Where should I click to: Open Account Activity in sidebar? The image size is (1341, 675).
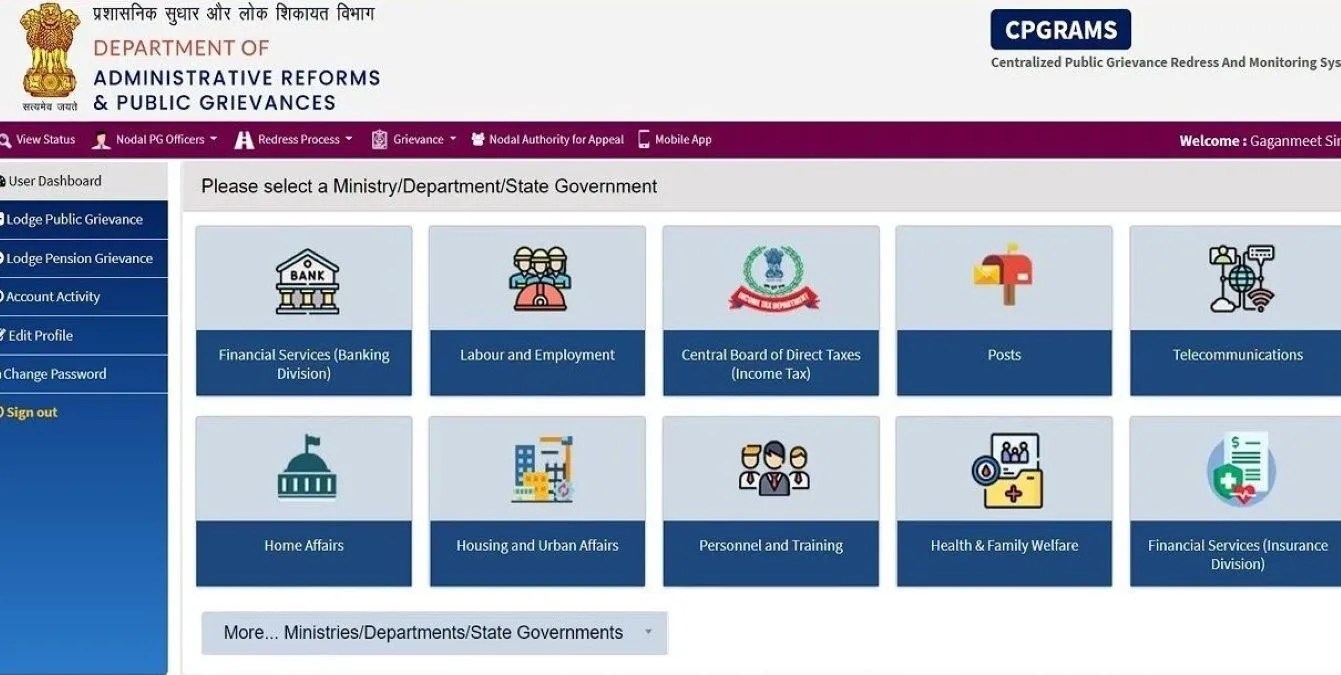(x=84, y=297)
